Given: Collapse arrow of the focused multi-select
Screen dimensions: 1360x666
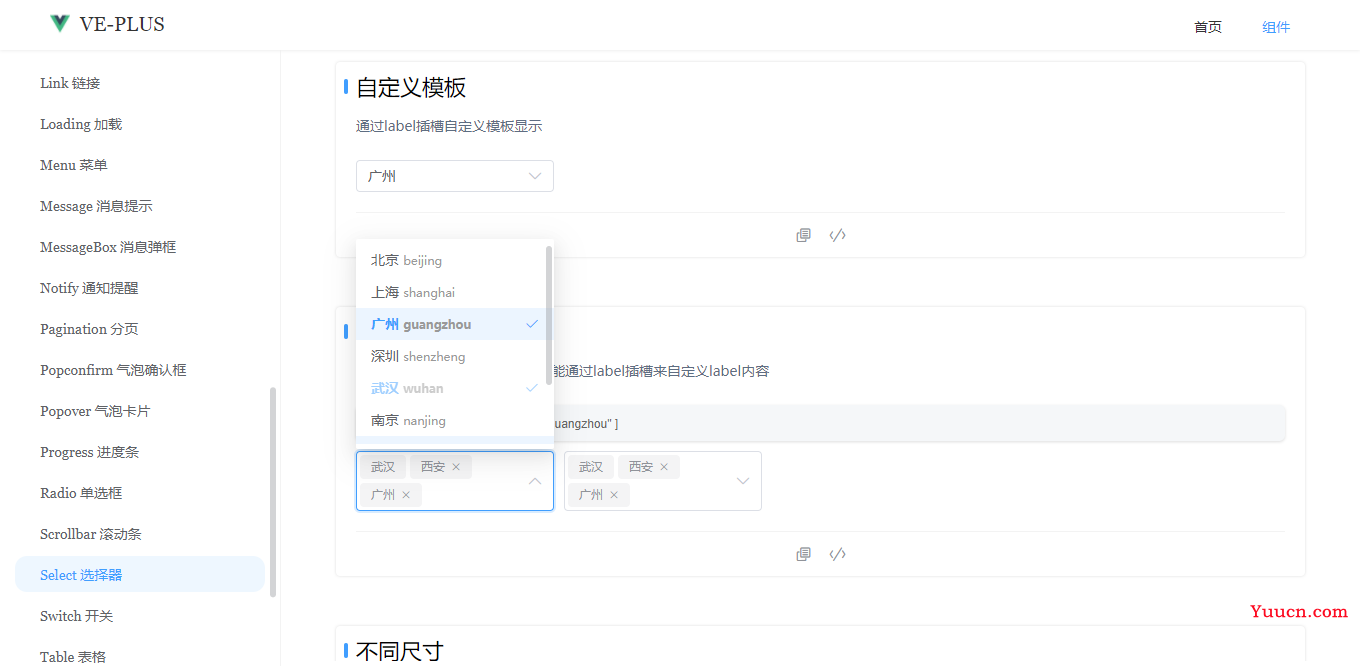Looking at the screenshot, I should point(535,481).
